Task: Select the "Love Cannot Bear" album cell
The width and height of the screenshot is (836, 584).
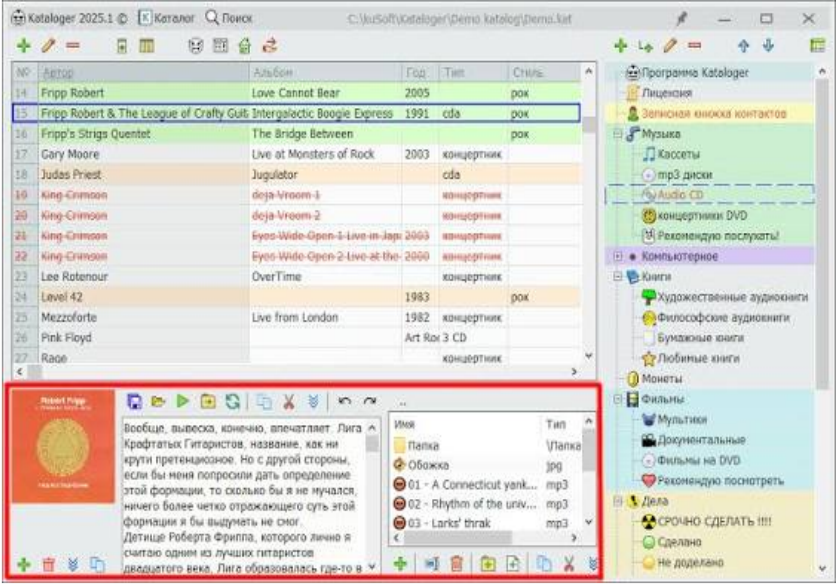Action: [x=325, y=93]
